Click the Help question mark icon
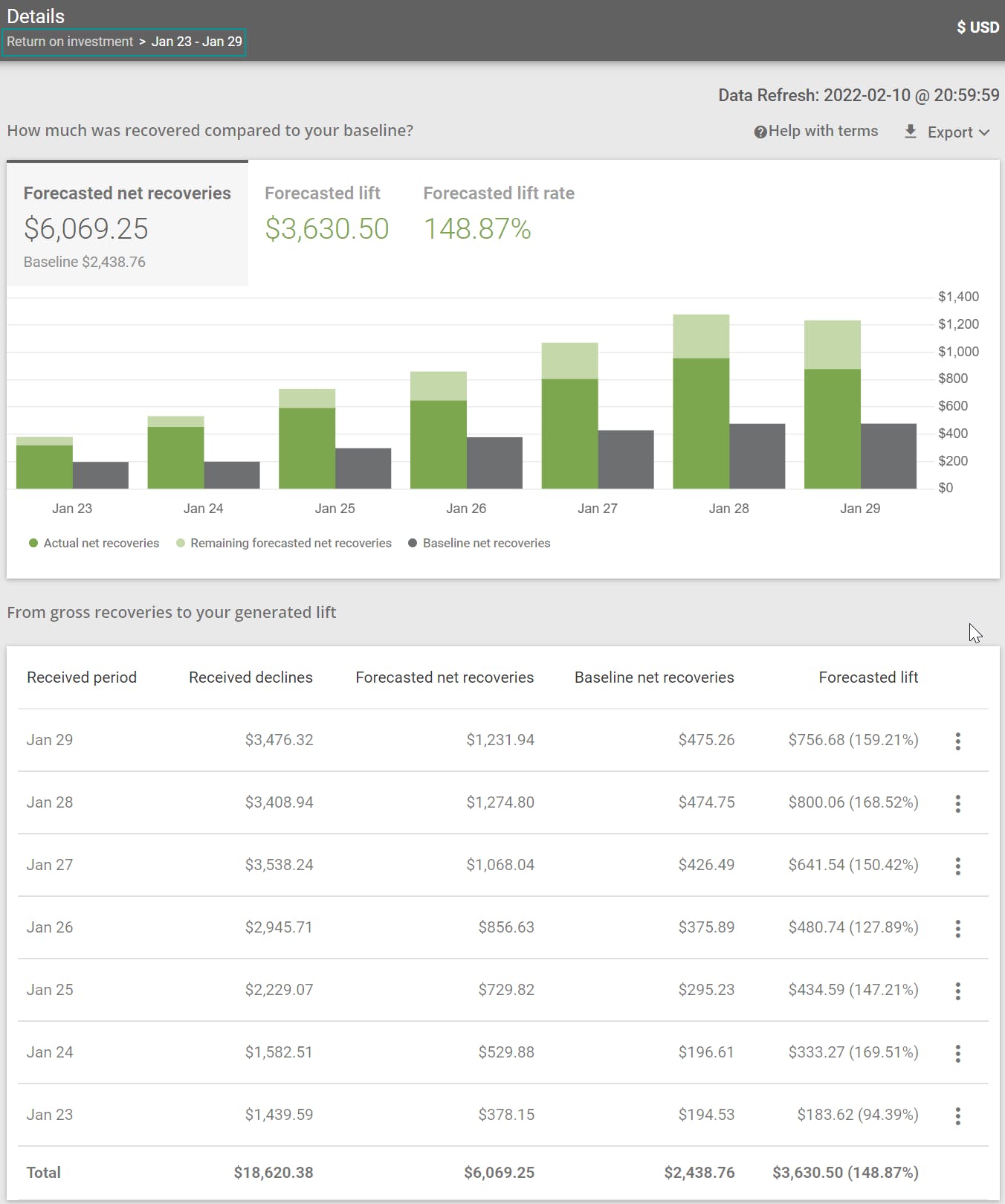The width and height of the screenshot is (1005, 1204). pyautogui.click(x=760, y=132)
